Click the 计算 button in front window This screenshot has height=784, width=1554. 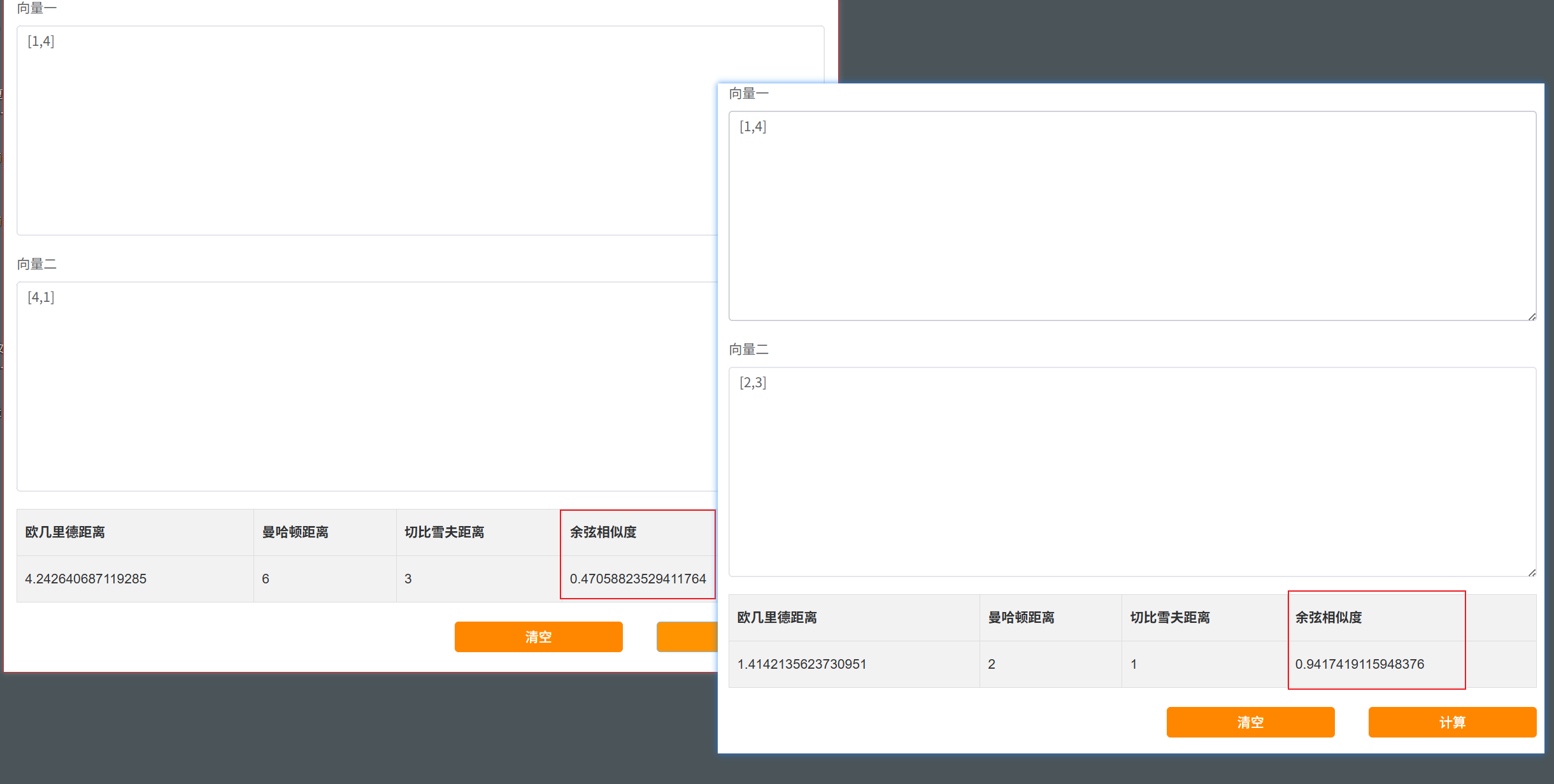[1452, 722]
